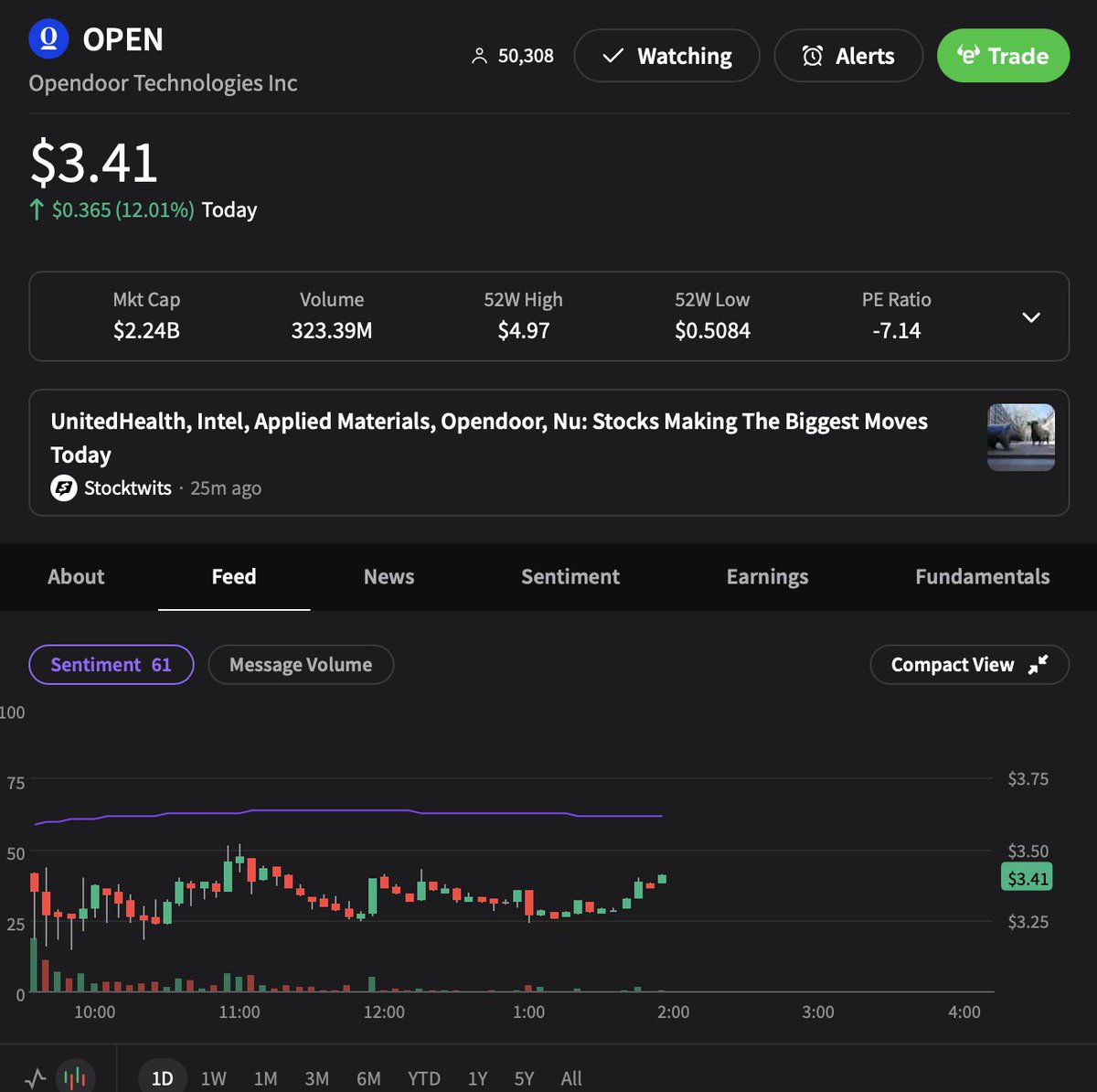Image resolution: width=1097 pixels, height=1092 pixels.
Task: Open the Sentiment tab
Action: point(570,576)
